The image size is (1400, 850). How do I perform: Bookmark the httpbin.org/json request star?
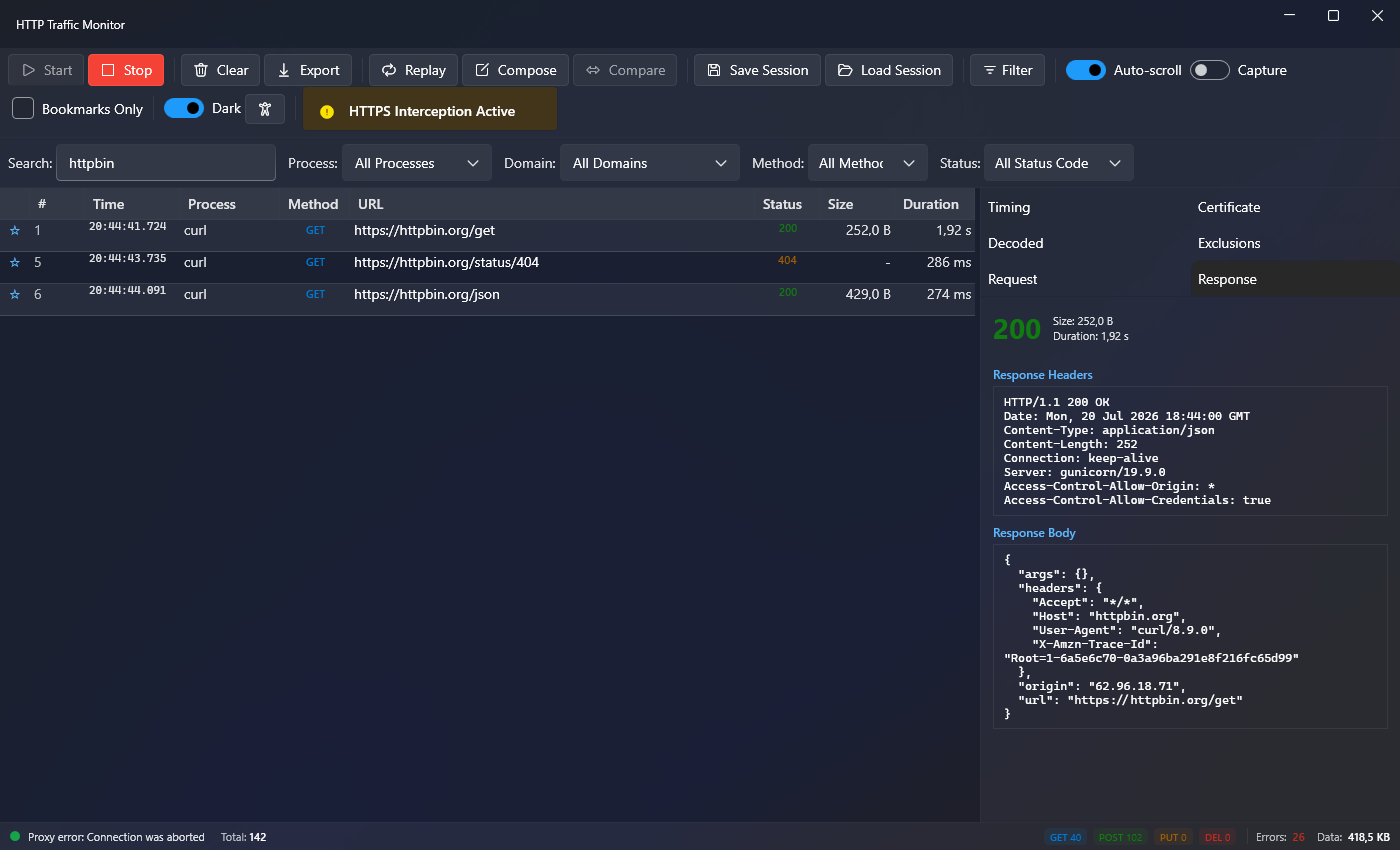click(15, 294)
